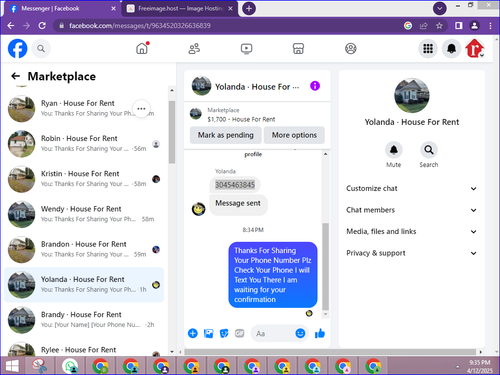Open Brandon - House For Rent conversation

click(x=84, y=250)
